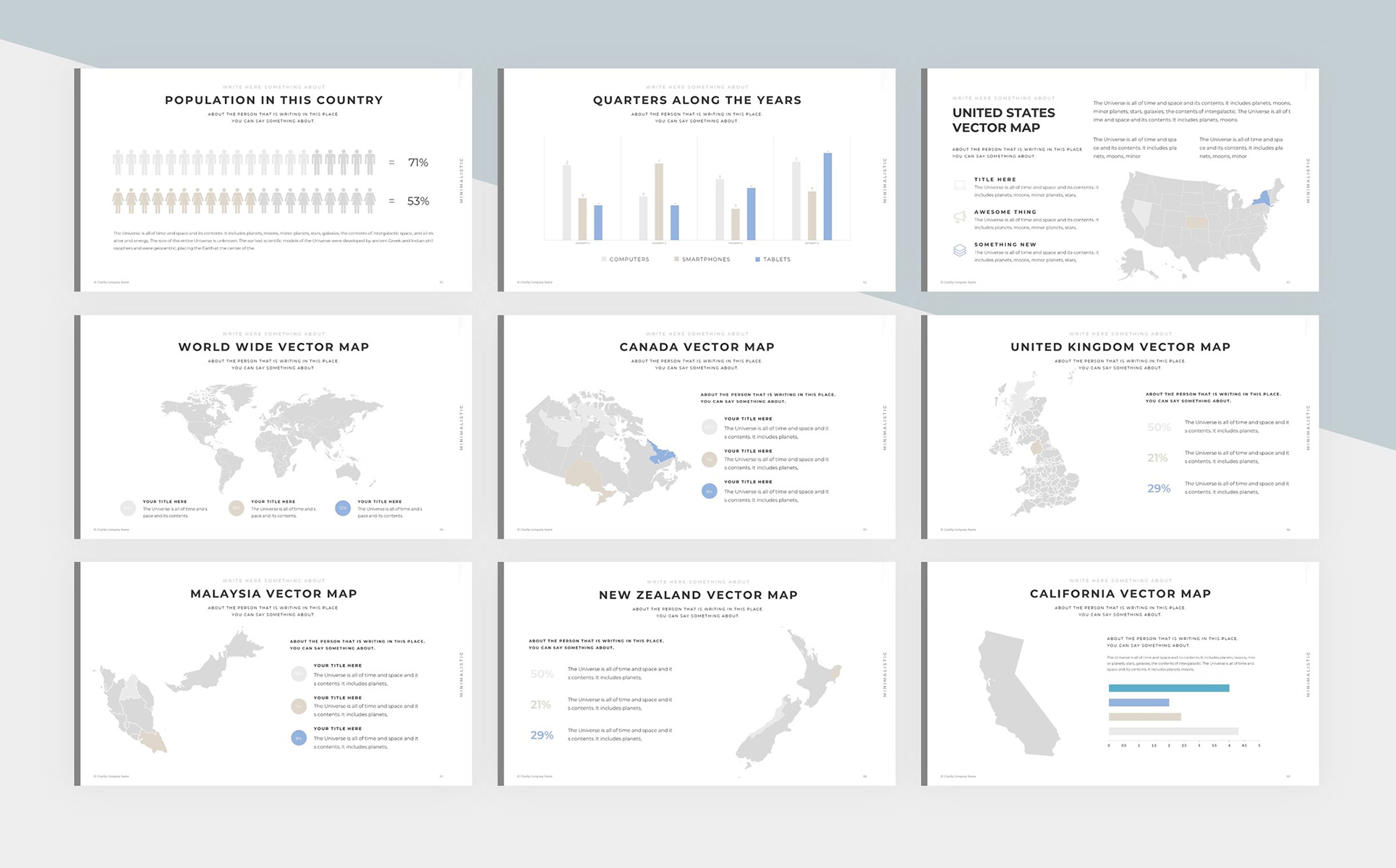The height and width of the screenshot is (868, 1396).
Task: Click the light gray circle icon on Canada slide
Action: coord(709,427)
